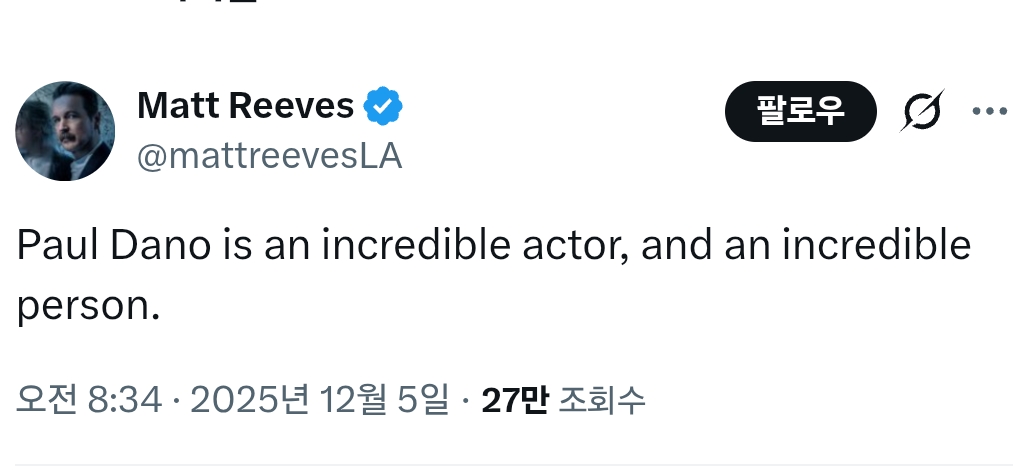Open the Grok slash icon next to follow

tap(920, 111)
